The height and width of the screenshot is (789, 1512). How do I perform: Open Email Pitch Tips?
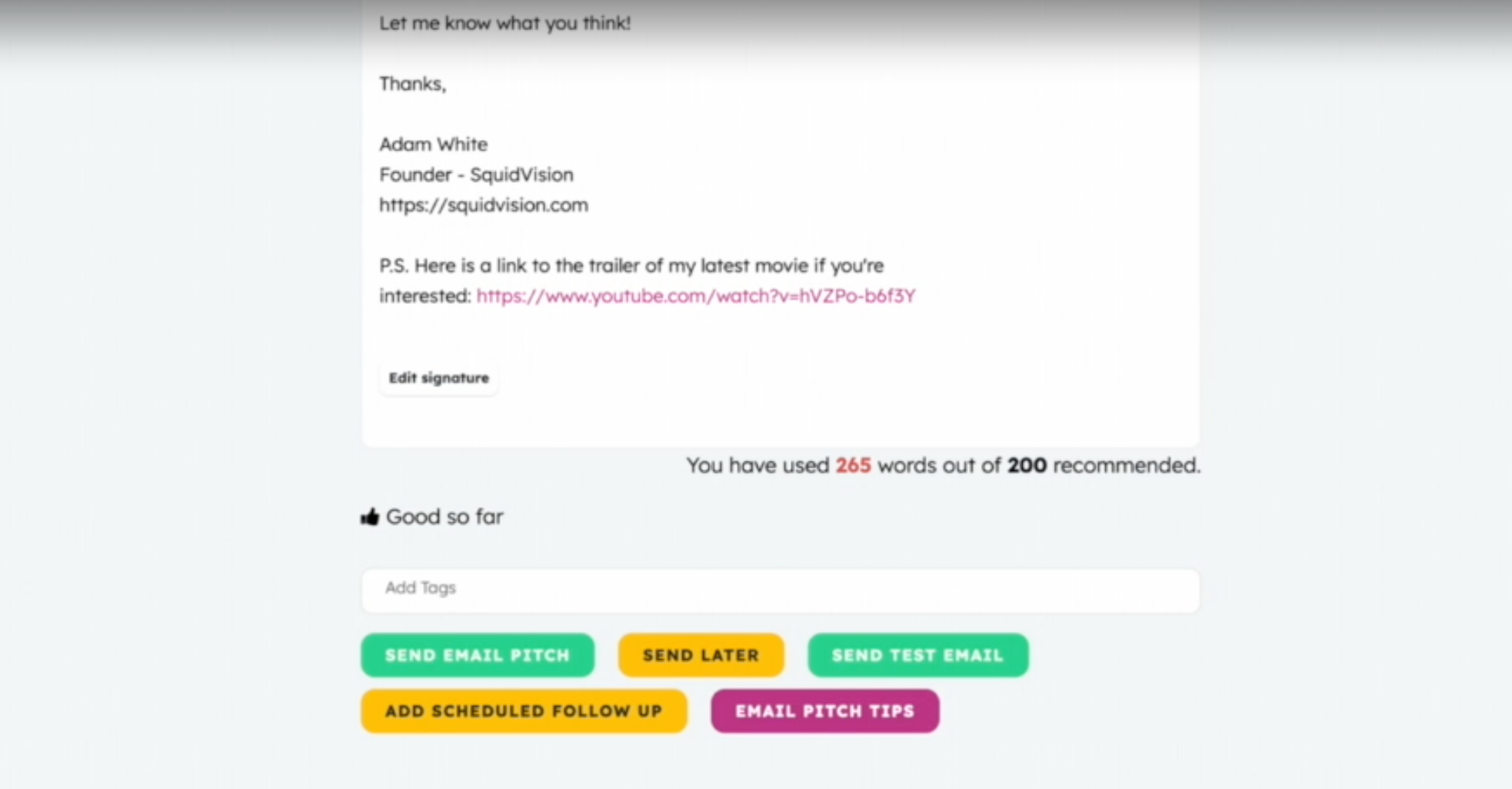(824, 711)
